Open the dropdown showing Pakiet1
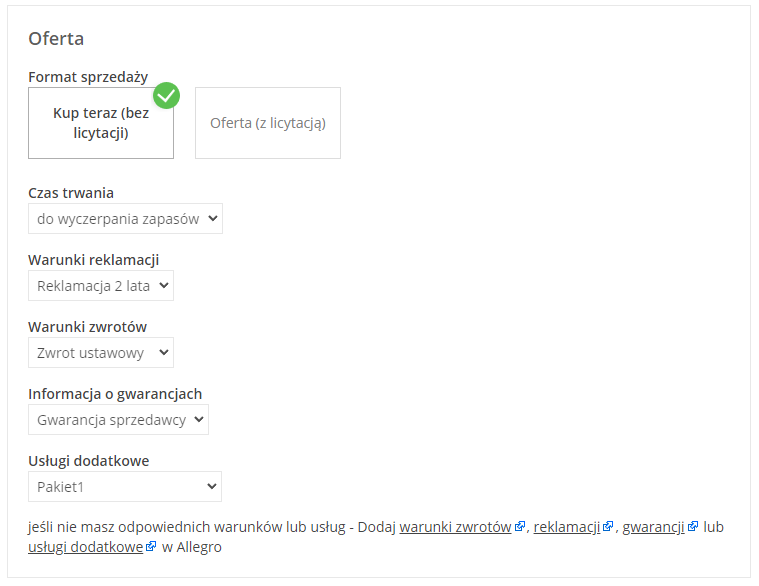The image size is (759, 586). point(125,486)
